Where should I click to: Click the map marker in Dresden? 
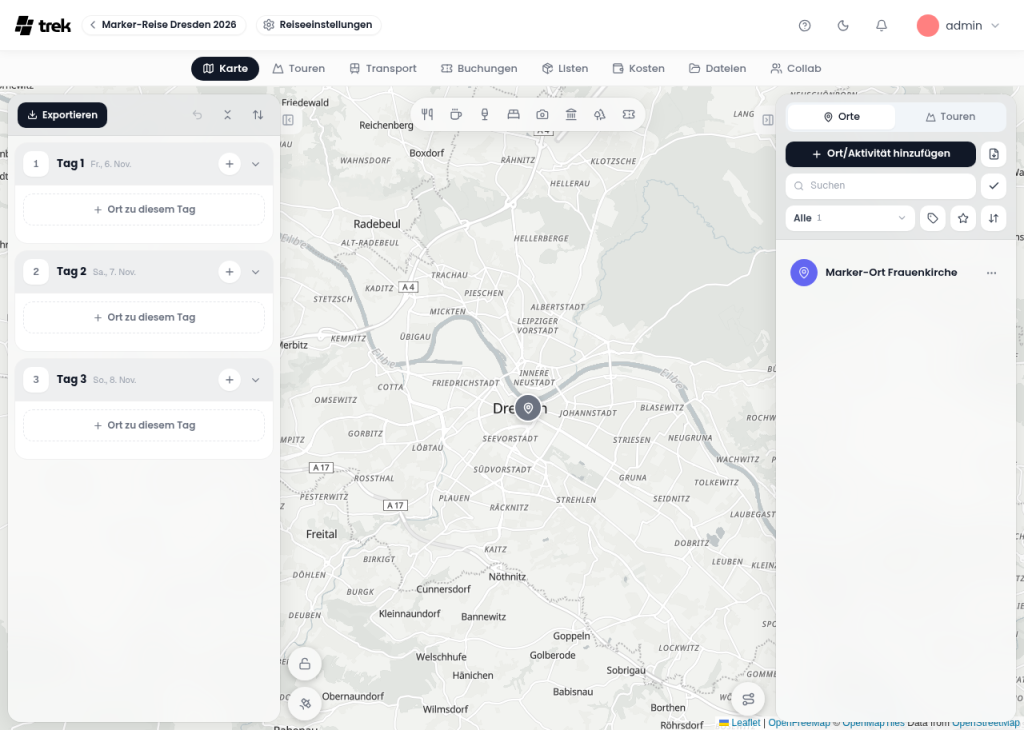tap(528, 408)
